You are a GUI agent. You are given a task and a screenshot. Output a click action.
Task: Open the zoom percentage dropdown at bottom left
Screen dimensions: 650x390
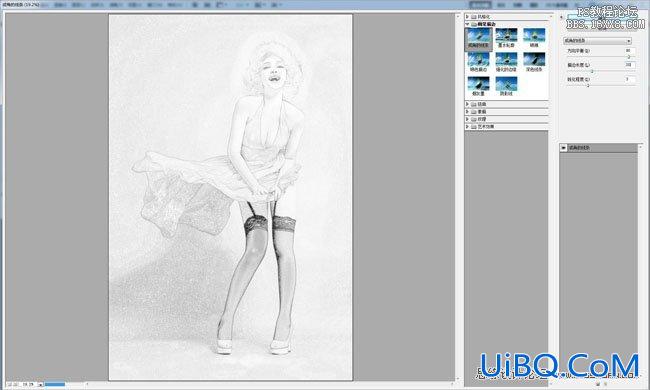point(41,385)
